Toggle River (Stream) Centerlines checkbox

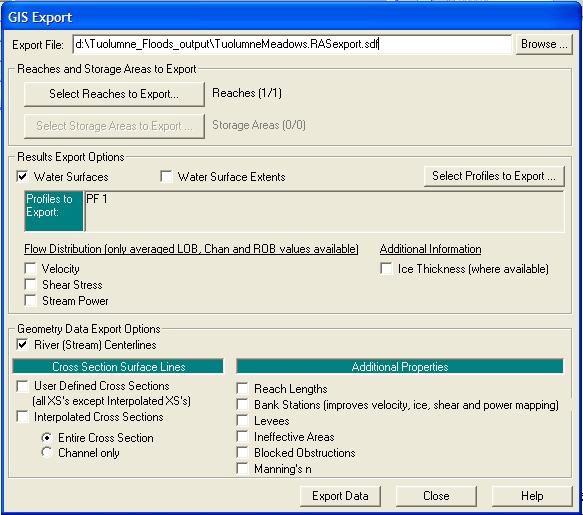tap(23, 345)
